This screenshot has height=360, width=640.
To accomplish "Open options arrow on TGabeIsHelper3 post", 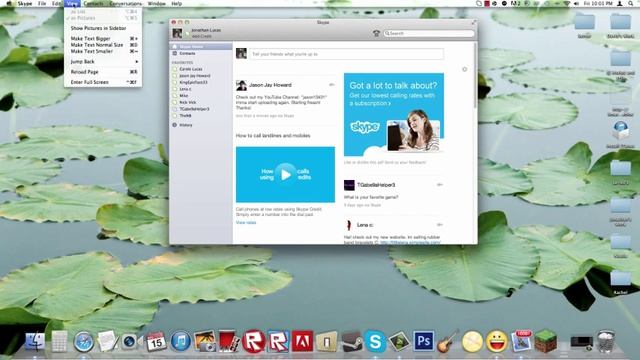I will coord(440,185).
